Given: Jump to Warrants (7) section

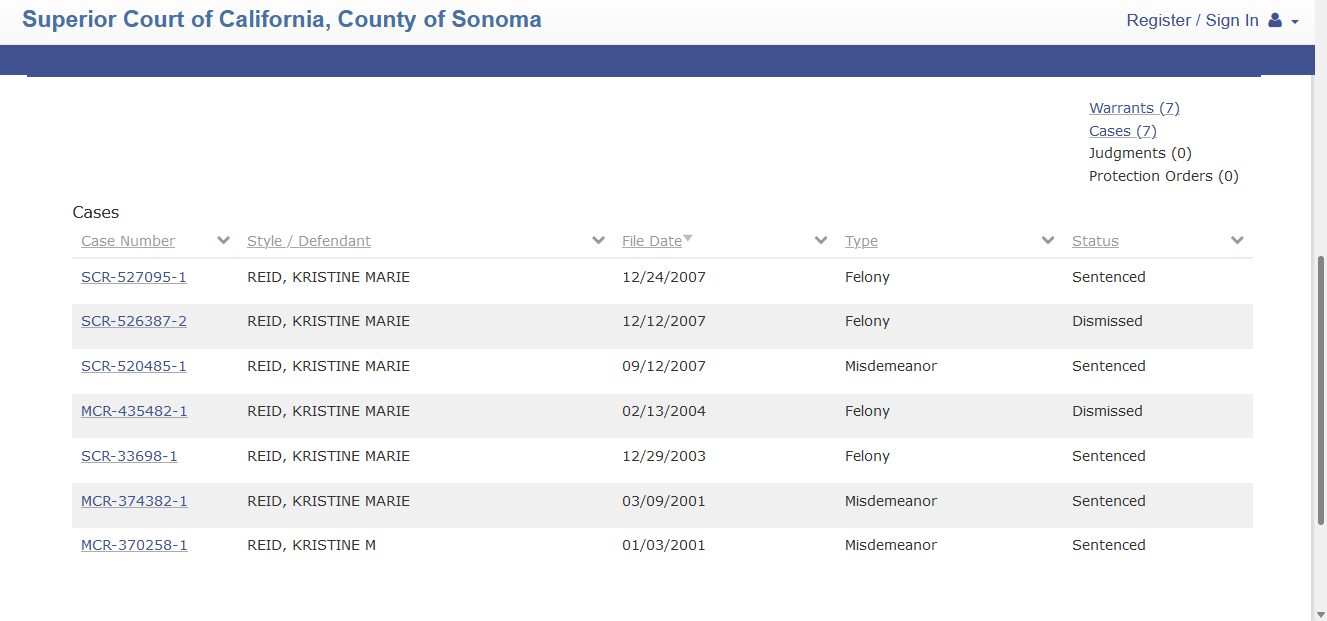Looking at the screenshot, I should pyautogui.click(x=1134, y=108).
